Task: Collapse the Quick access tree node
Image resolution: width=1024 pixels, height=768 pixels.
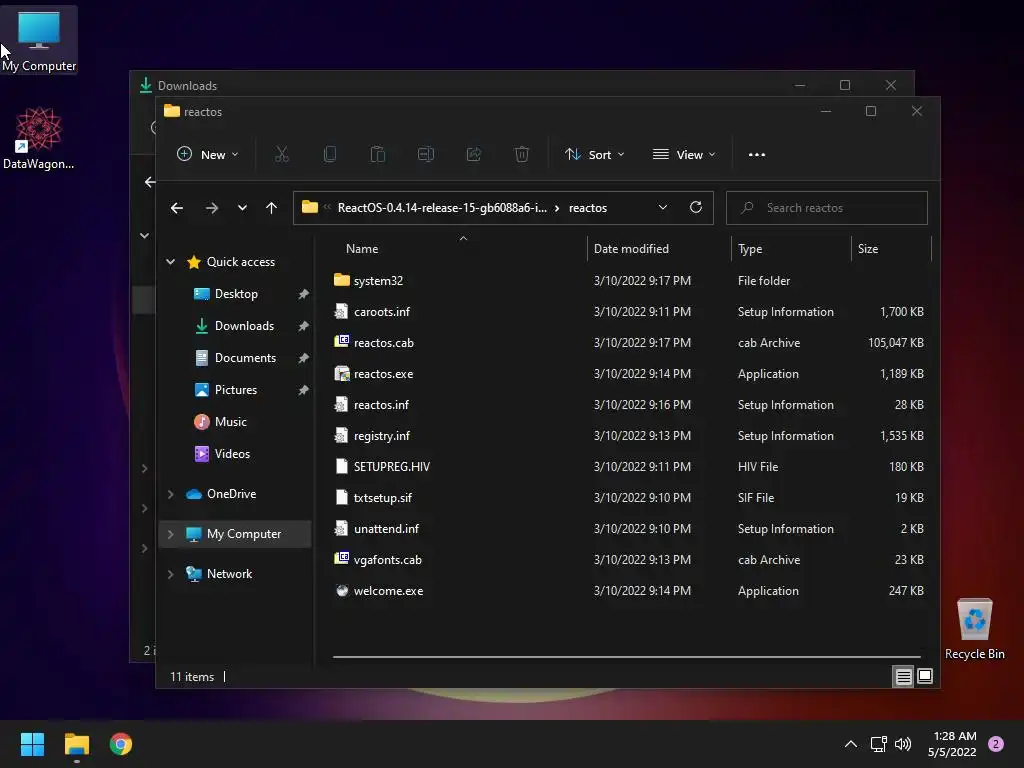Action: tap(170, 262)
